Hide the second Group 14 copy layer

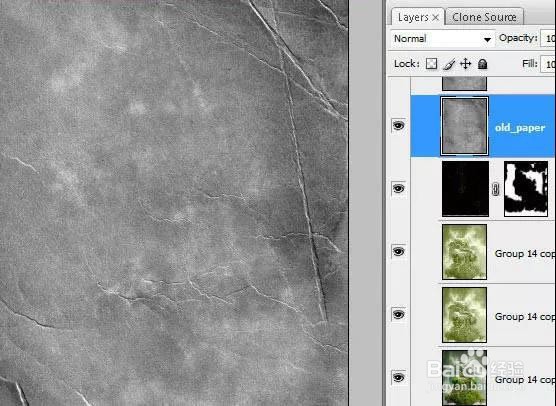398,314
